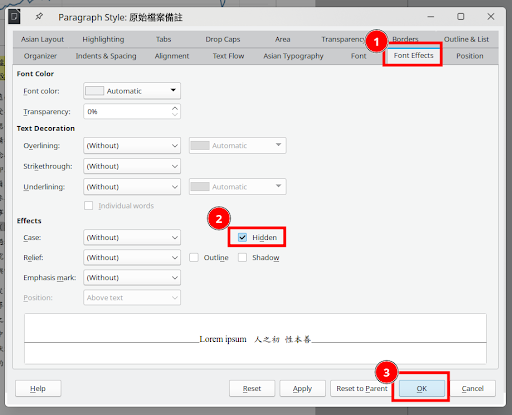Switch to the Area tab
Viewport: 512px width, 415px height.
pos(282,39)
